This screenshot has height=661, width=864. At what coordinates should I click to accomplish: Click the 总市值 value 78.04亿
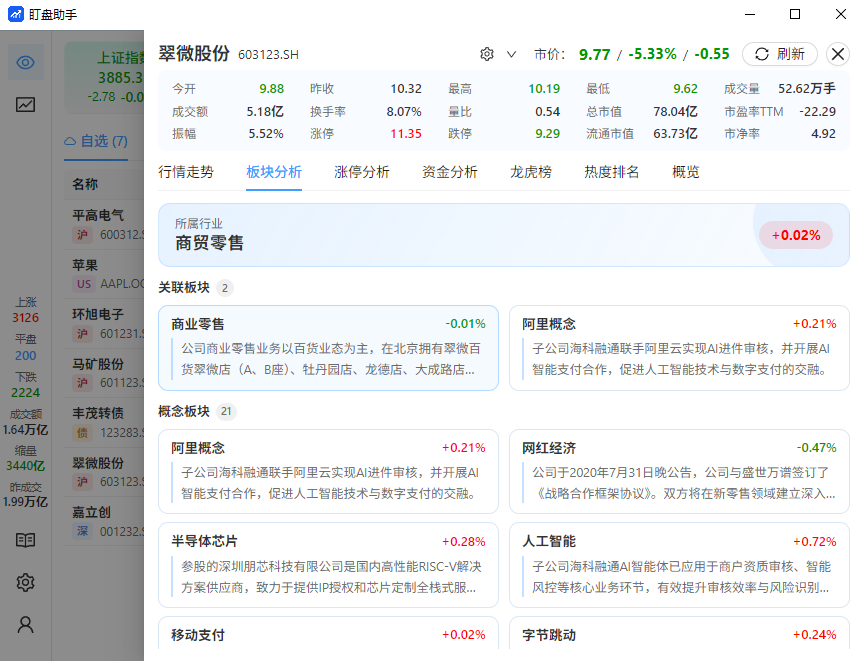coord(676,112)
